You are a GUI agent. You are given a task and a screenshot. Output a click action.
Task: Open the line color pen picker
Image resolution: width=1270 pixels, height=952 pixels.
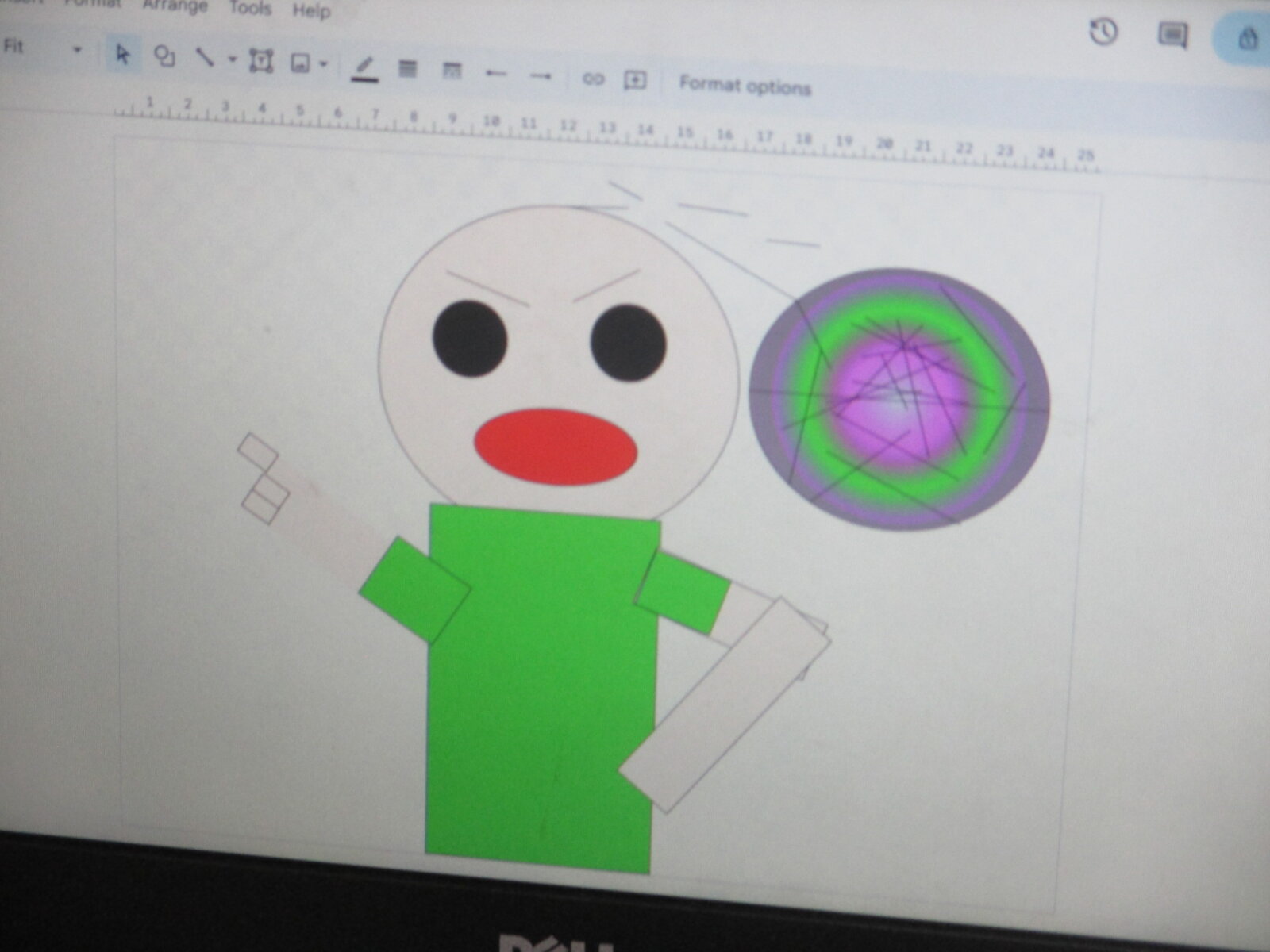pyautogui.click(x=364, y=69)
